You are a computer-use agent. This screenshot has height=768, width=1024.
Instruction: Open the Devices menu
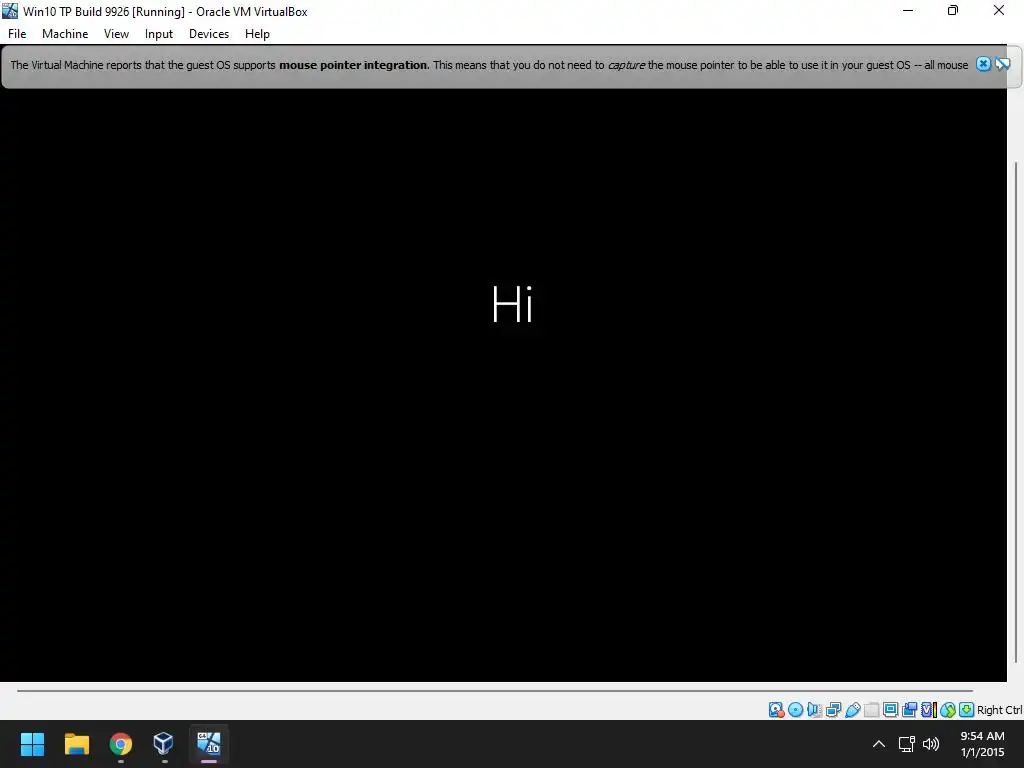click(x=209, y=34)
